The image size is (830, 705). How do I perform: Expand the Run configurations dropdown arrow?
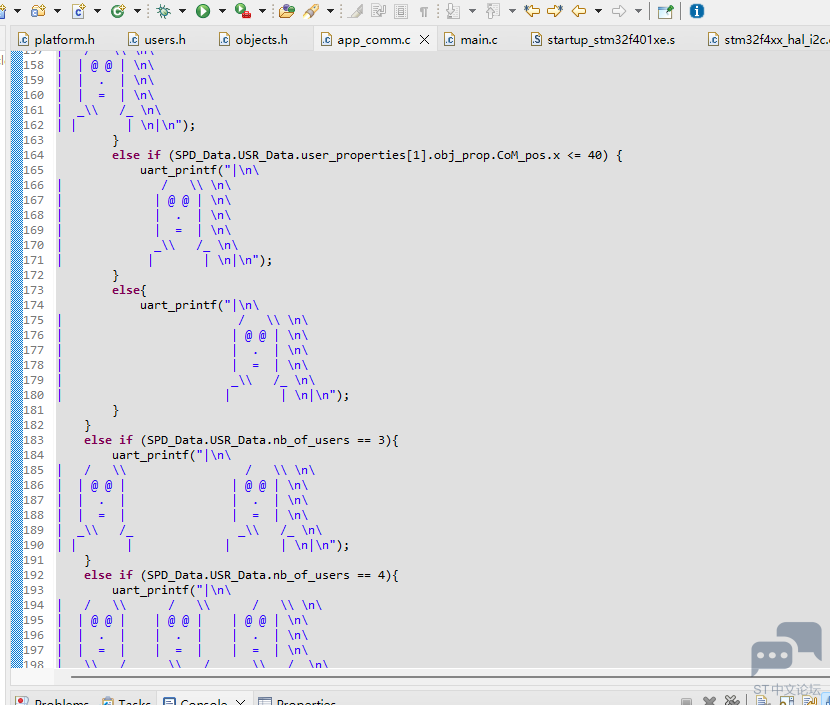(221, 11)
